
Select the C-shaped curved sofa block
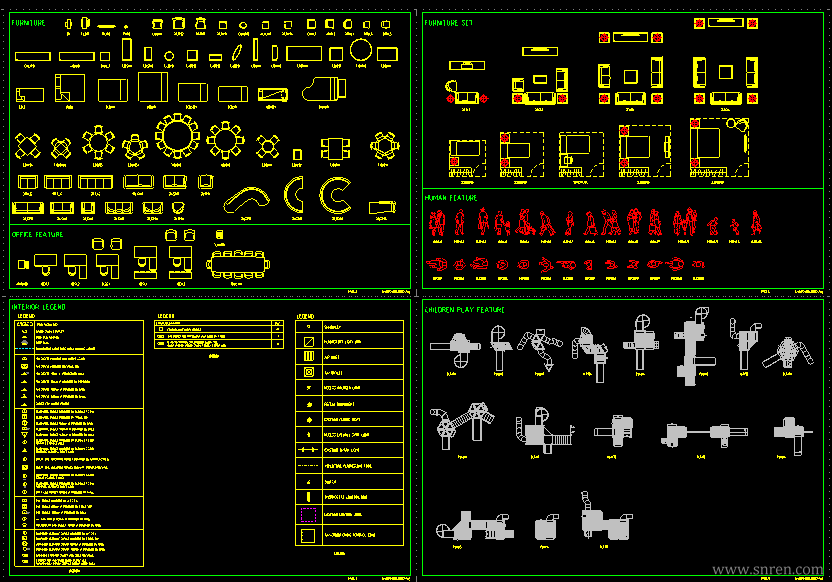(335, 195)
